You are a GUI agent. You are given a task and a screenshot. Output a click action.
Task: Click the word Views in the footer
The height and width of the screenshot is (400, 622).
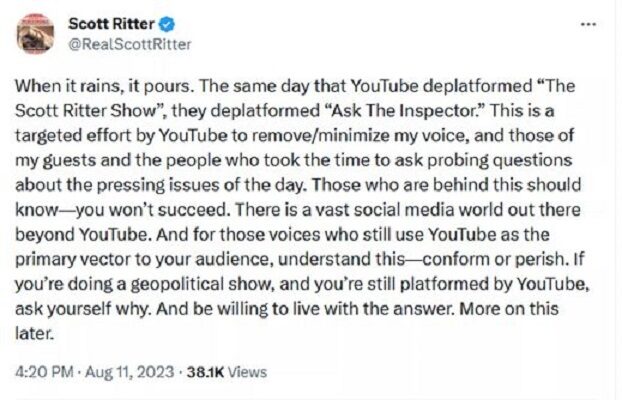(248, 372)
